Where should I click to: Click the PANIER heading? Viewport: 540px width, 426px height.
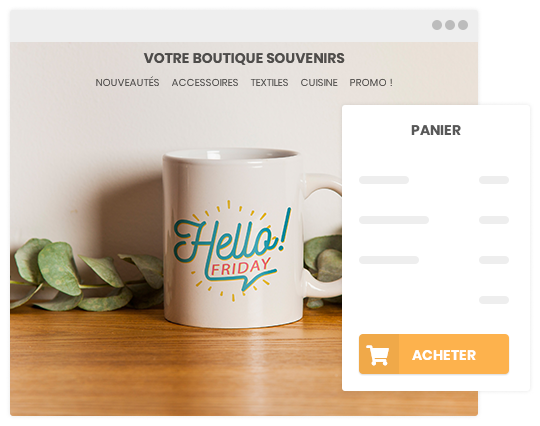(436, 130)
